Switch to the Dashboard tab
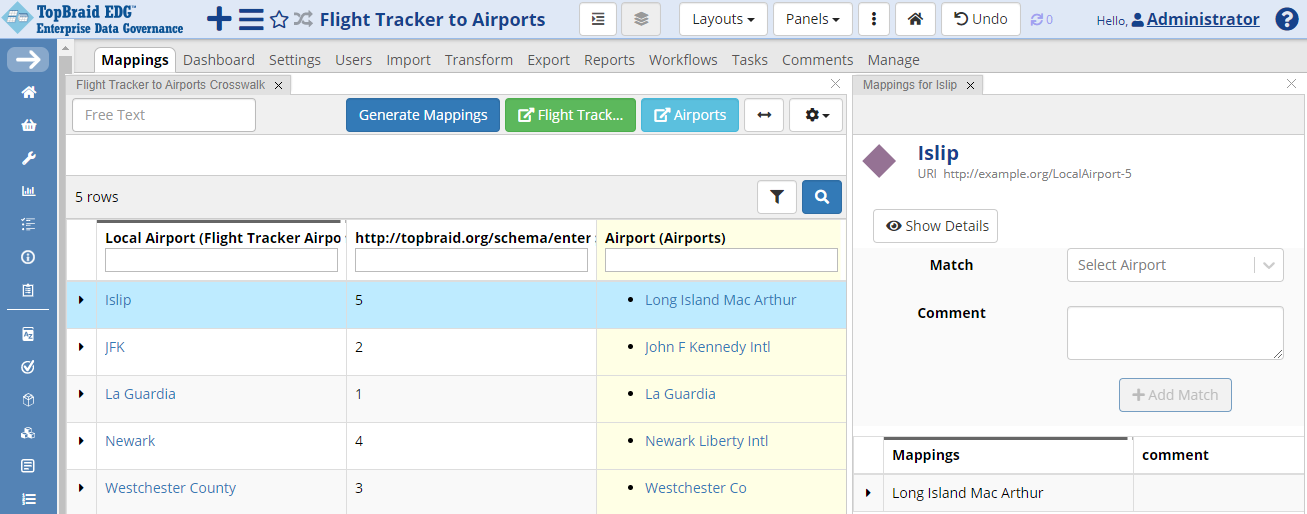Image resolution: width=1307 pixels, height=514 pixels. click(x=219, y=60)
